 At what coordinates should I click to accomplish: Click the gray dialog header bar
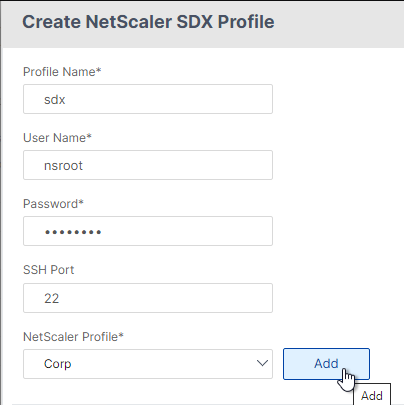[x=203, y=24]
